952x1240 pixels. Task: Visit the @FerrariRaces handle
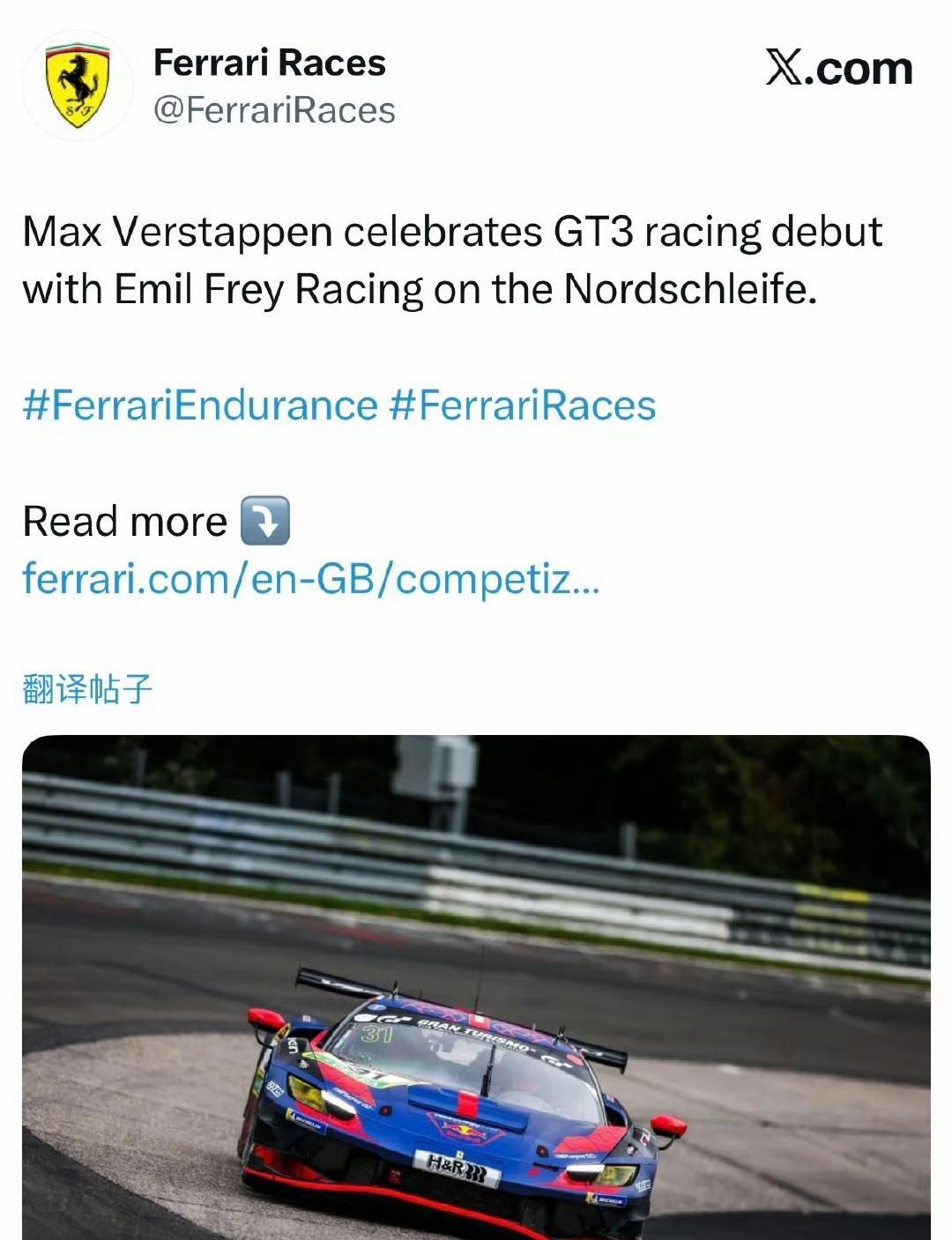pyautogui.click(x=273, y=111)
